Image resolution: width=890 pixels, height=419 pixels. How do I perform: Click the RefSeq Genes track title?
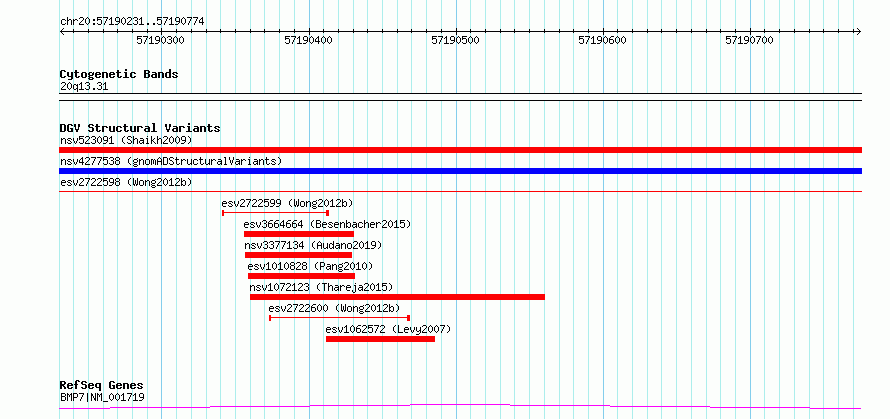(102, 386)
